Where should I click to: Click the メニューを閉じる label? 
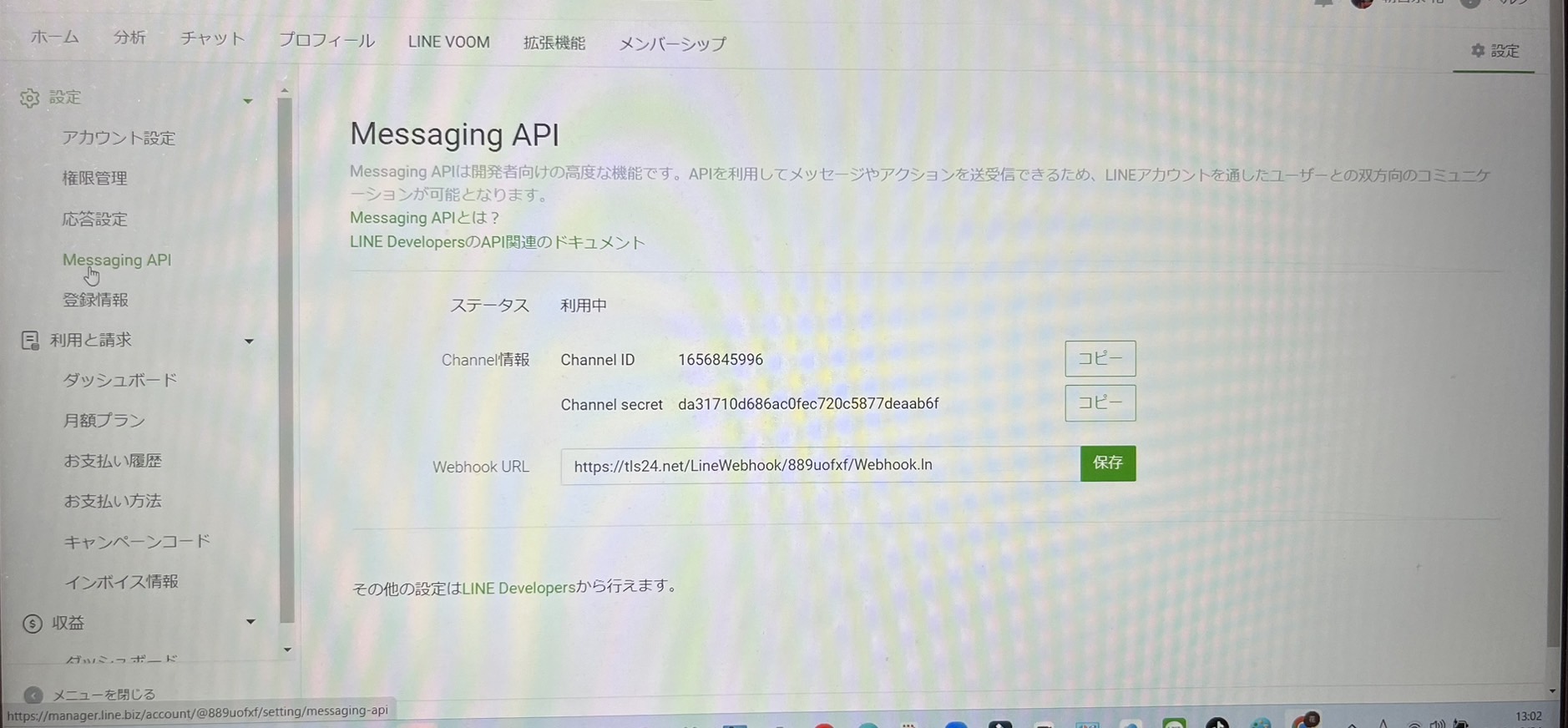click(x=104, y=695)
